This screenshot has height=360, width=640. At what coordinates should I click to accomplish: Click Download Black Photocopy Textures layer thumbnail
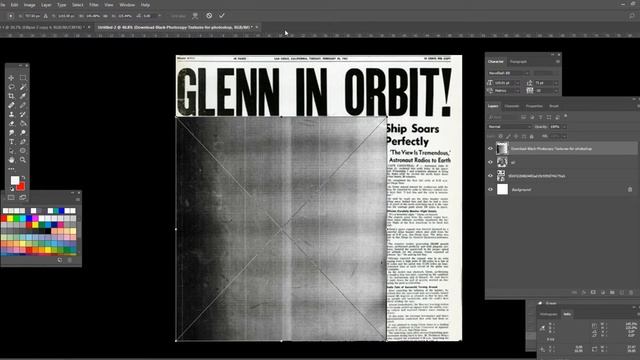502,149
